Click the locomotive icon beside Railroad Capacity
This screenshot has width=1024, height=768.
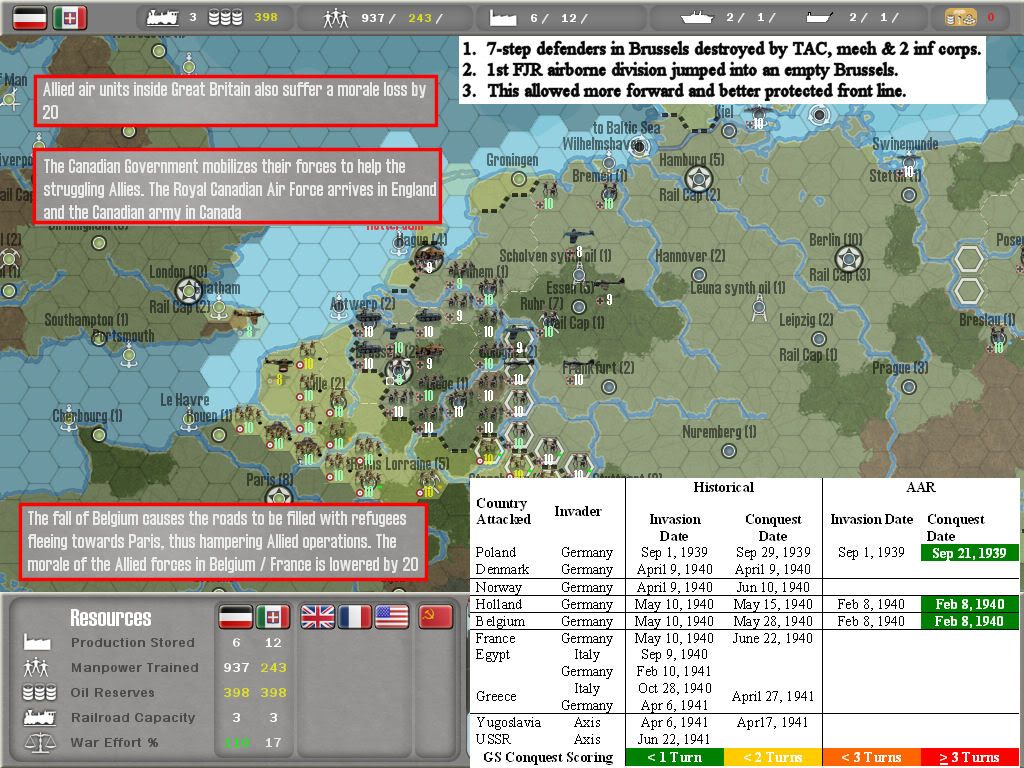point(39,717)
